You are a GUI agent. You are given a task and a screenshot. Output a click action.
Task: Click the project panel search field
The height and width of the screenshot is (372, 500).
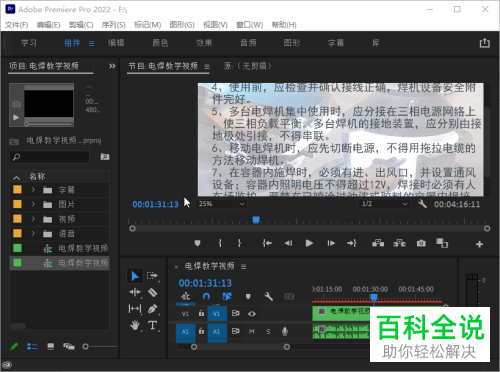point(50,157)
